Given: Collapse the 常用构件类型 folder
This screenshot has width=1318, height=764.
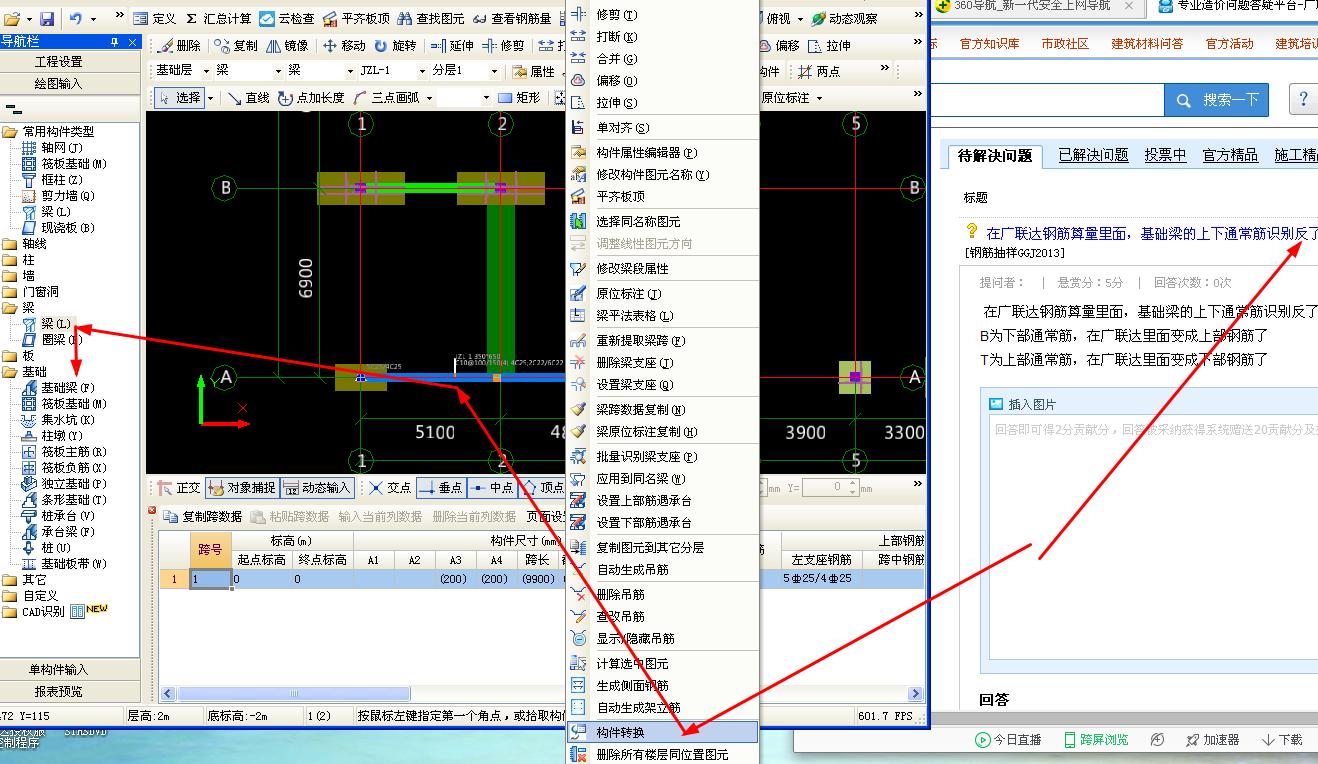Looking at the screenshot, I should click(x=9, y=132).
